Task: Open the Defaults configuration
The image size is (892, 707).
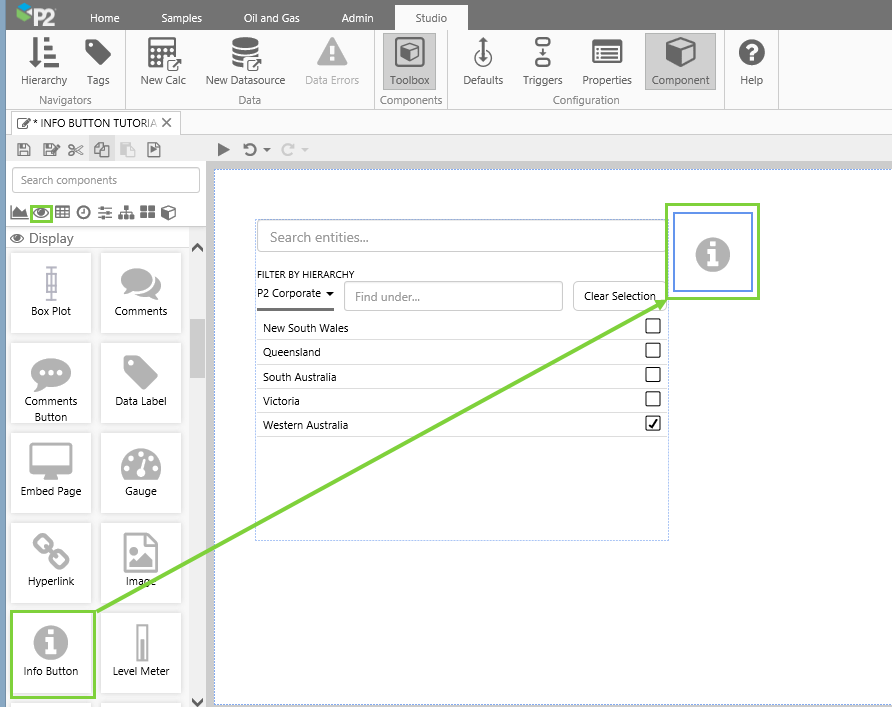Action: 483,61
